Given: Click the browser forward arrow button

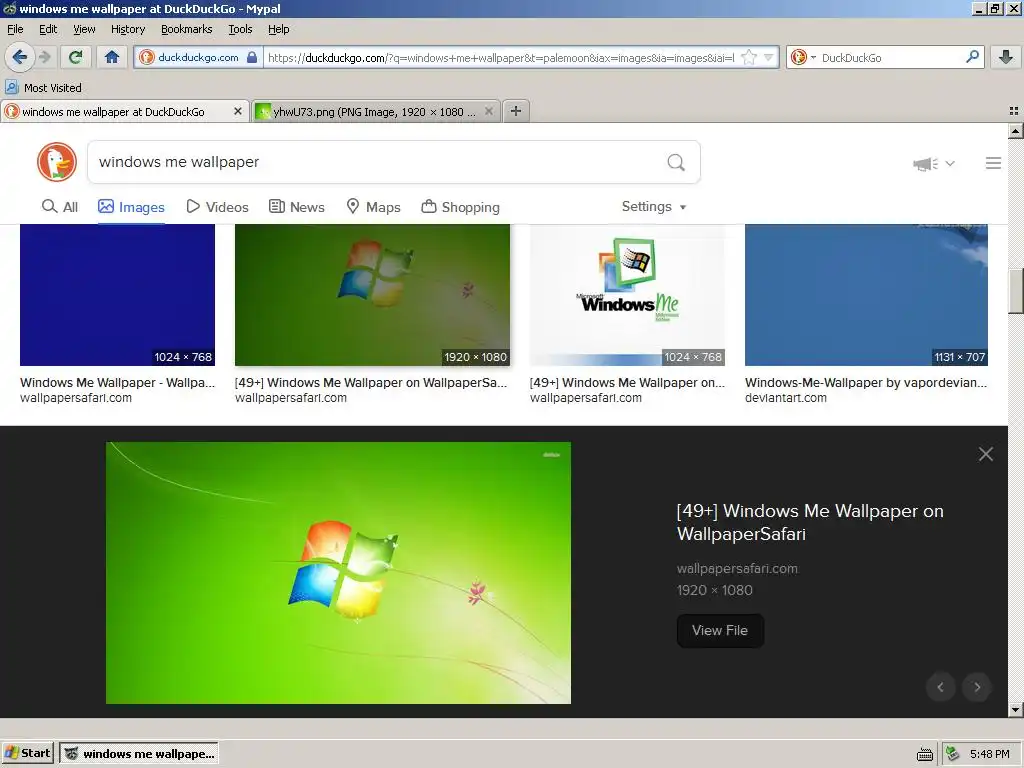Looking at the screenshot, I should 44,57.
